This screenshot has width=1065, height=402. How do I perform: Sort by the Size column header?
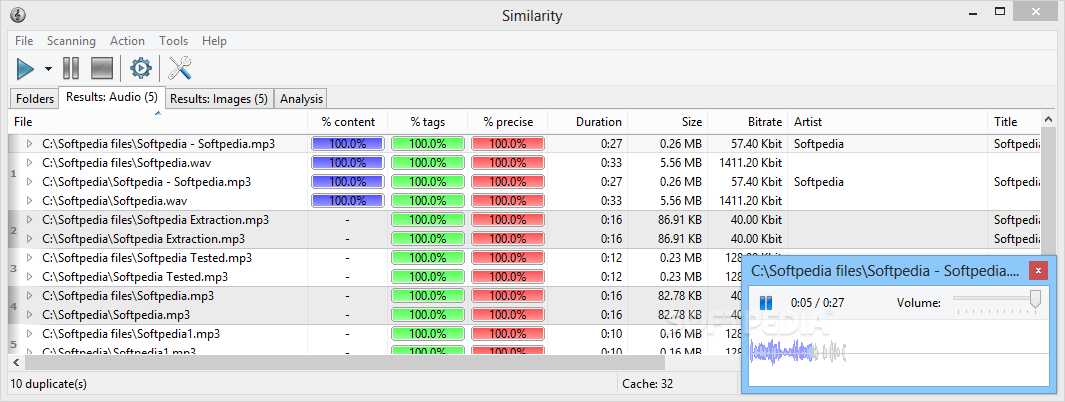tap(667, 122)
